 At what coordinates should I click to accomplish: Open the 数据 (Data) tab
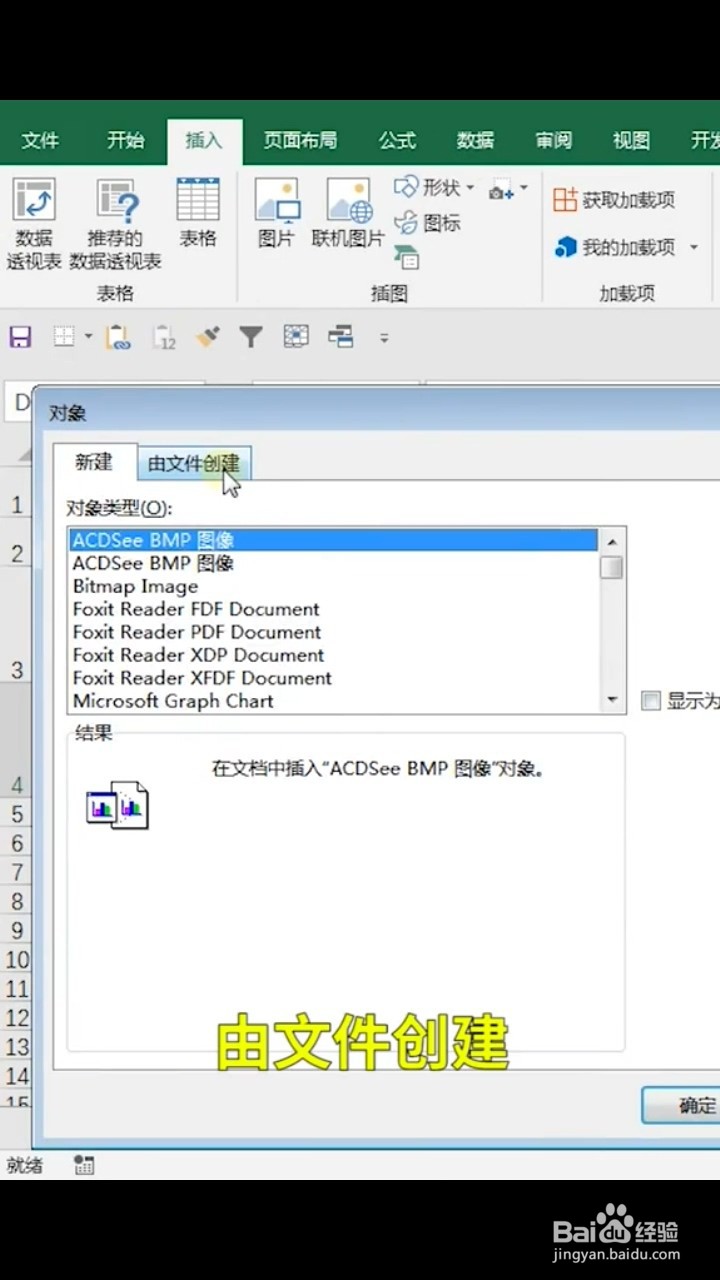click(x=475, y=141)
